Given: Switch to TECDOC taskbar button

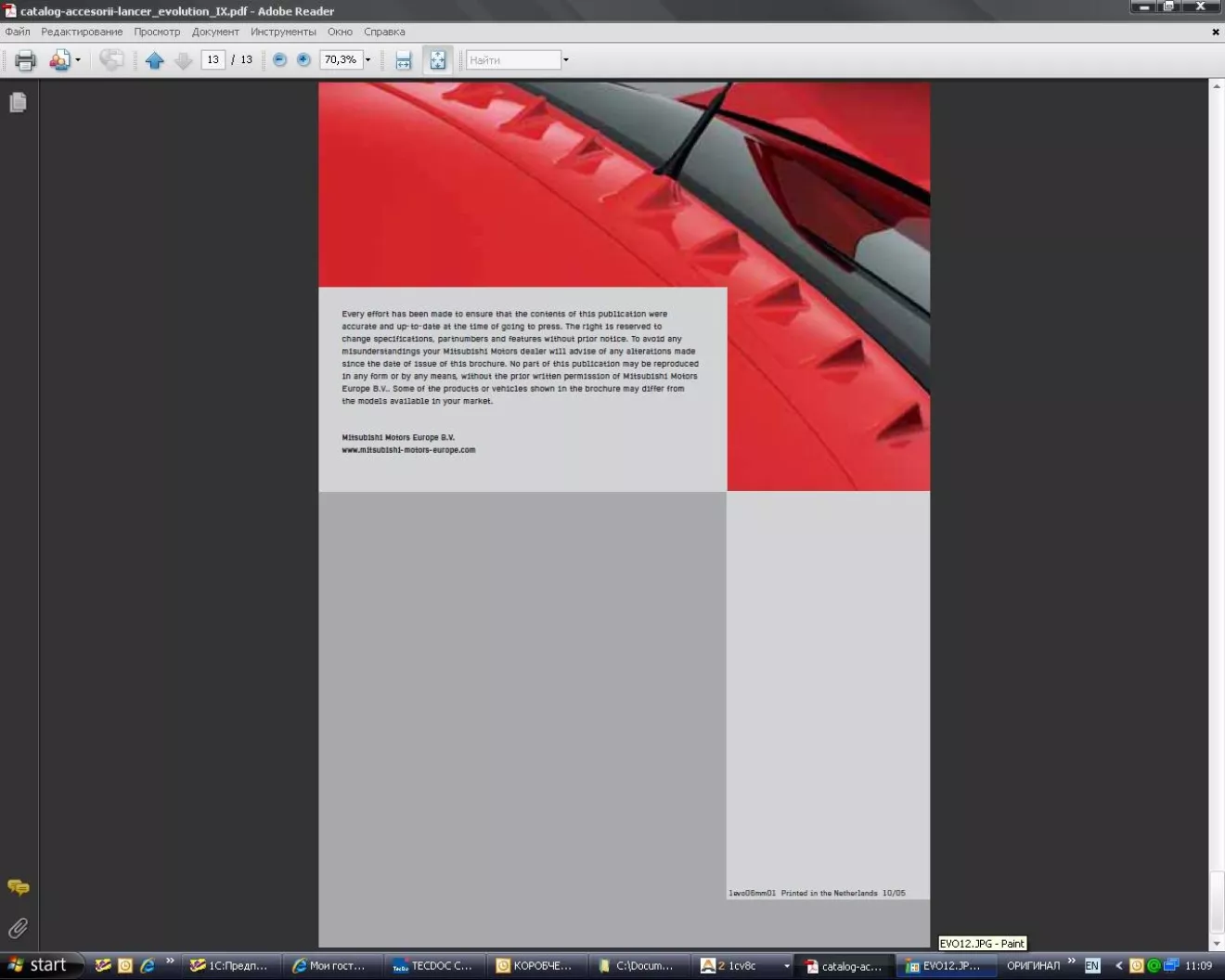Looking at the screenshot, I should click(432, 966).
